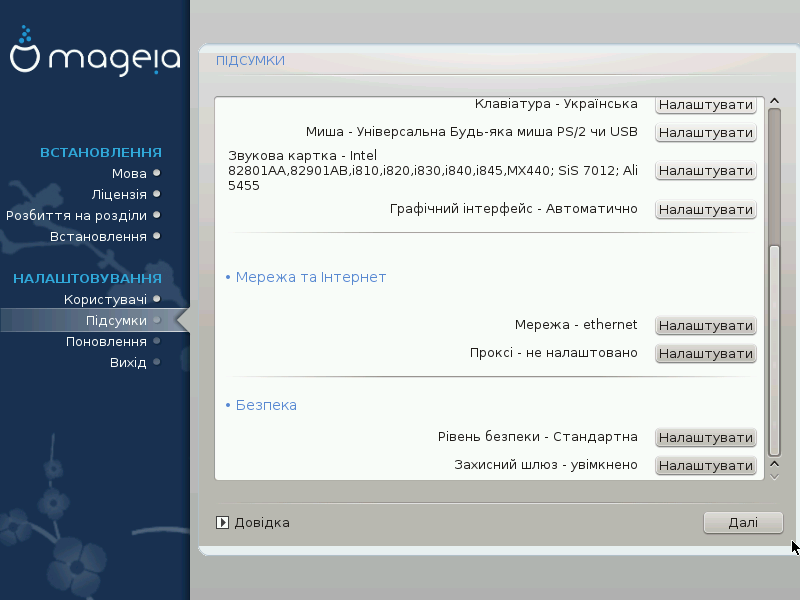Click the scrollbar down arrow at bottom
800x600 pixels.
tap(774, 477)
